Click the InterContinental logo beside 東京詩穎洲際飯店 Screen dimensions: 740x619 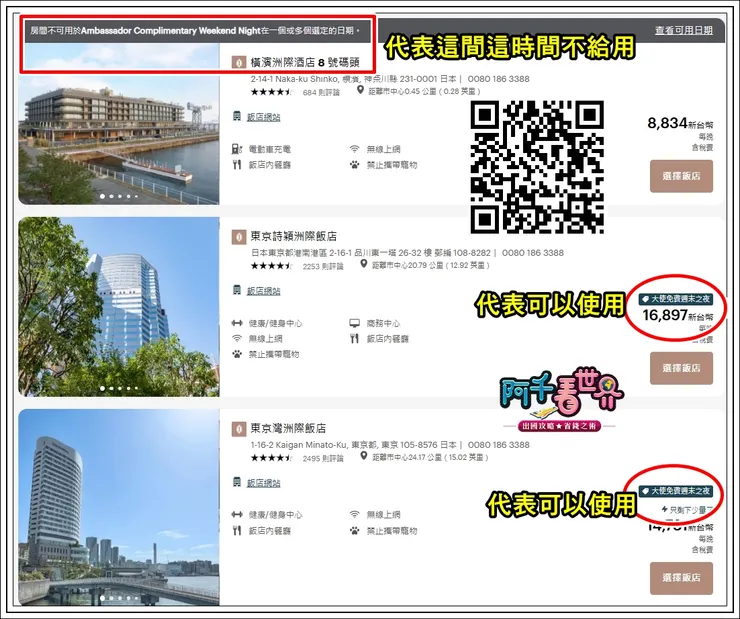point(239,236)
